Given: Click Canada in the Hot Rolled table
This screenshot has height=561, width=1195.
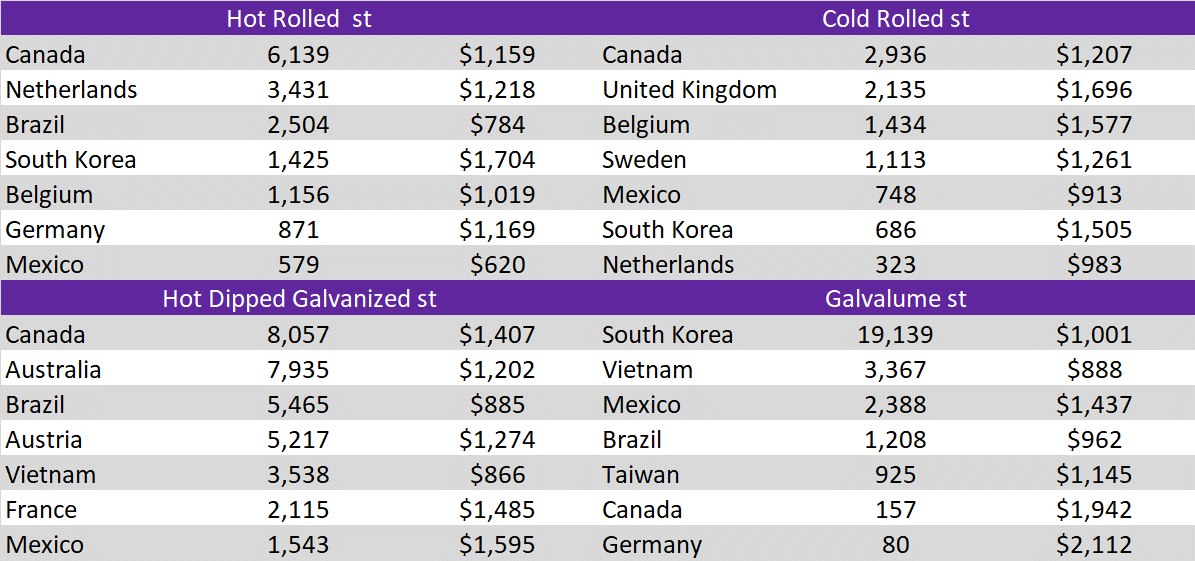Looking at the screenshot, I should [45, 55].
